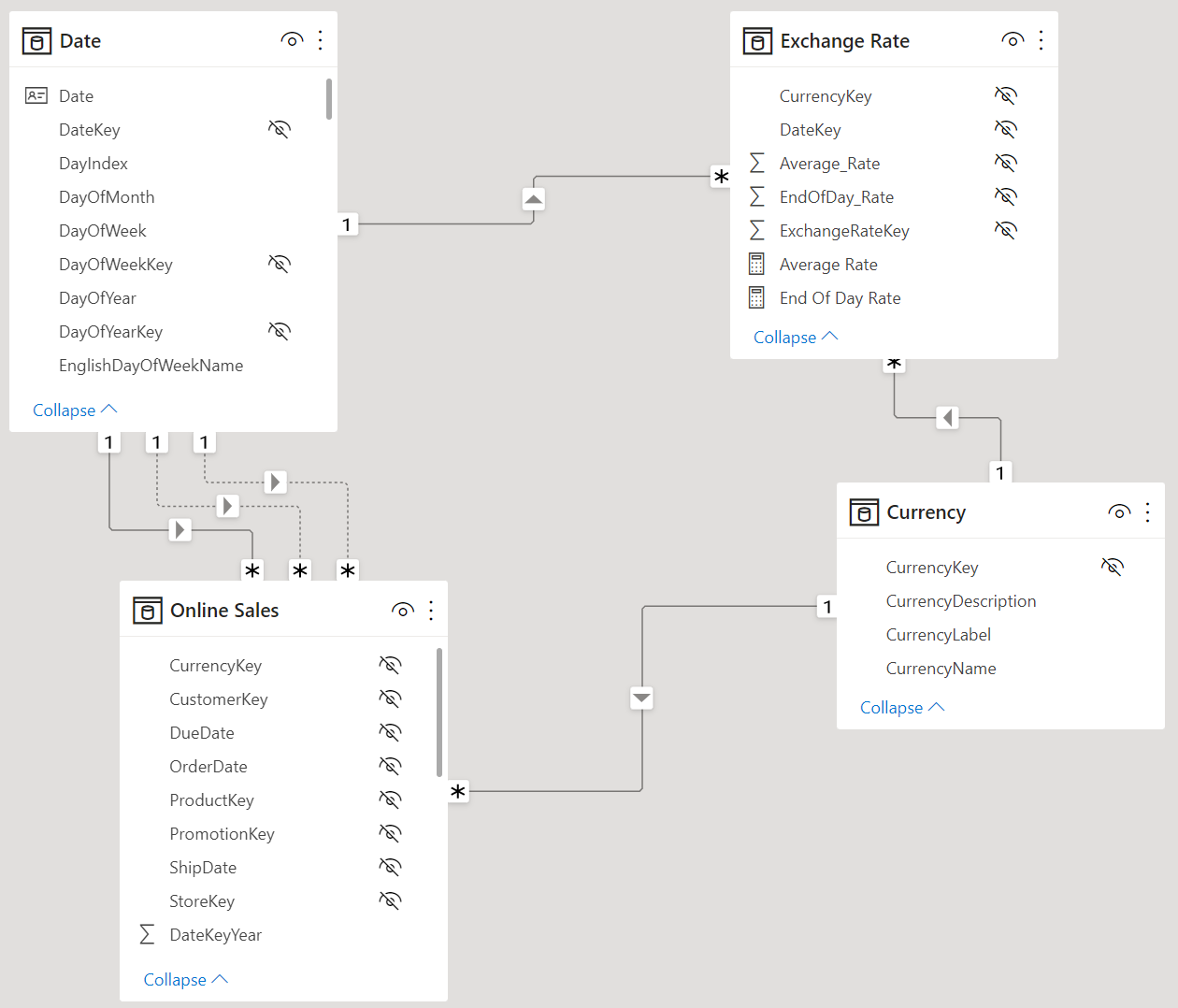Click filter direction arrow between Currency and Exchange Rate
The image size is (1178, 1008).
coord(948,417)
